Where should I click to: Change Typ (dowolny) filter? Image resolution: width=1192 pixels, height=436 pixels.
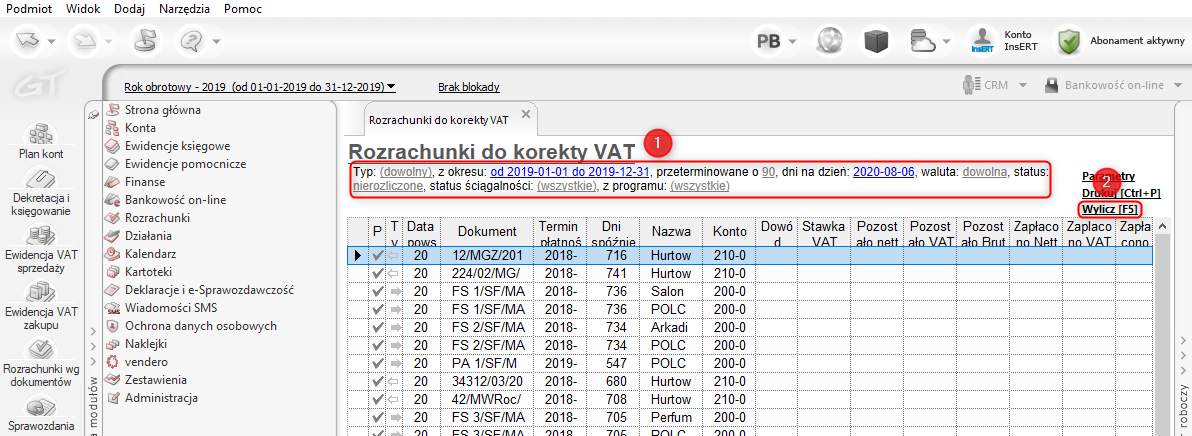[x=406, y=172]
